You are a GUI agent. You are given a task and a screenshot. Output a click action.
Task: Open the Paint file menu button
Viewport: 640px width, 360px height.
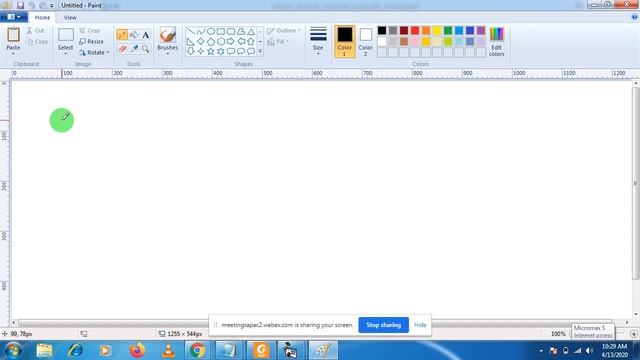[x=14, y=17]
